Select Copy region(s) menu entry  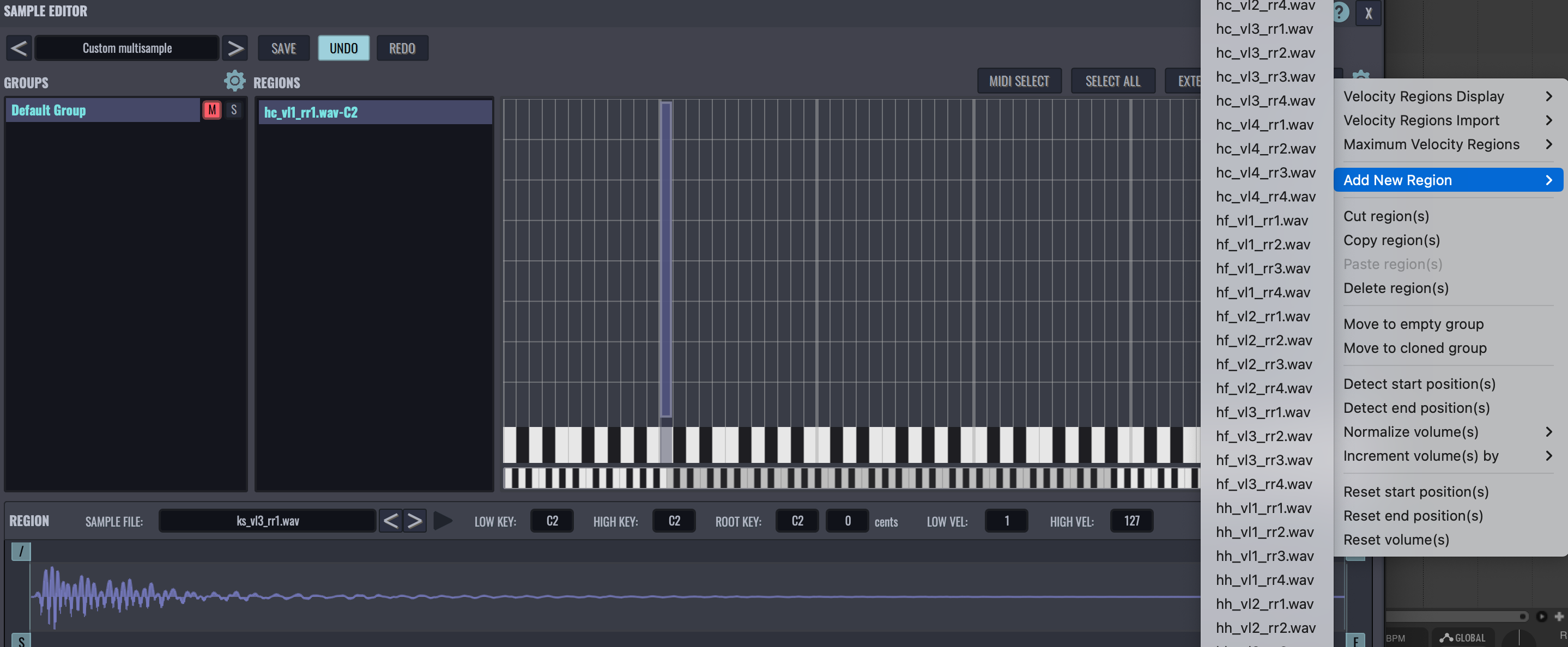(x=1391, y=240)
